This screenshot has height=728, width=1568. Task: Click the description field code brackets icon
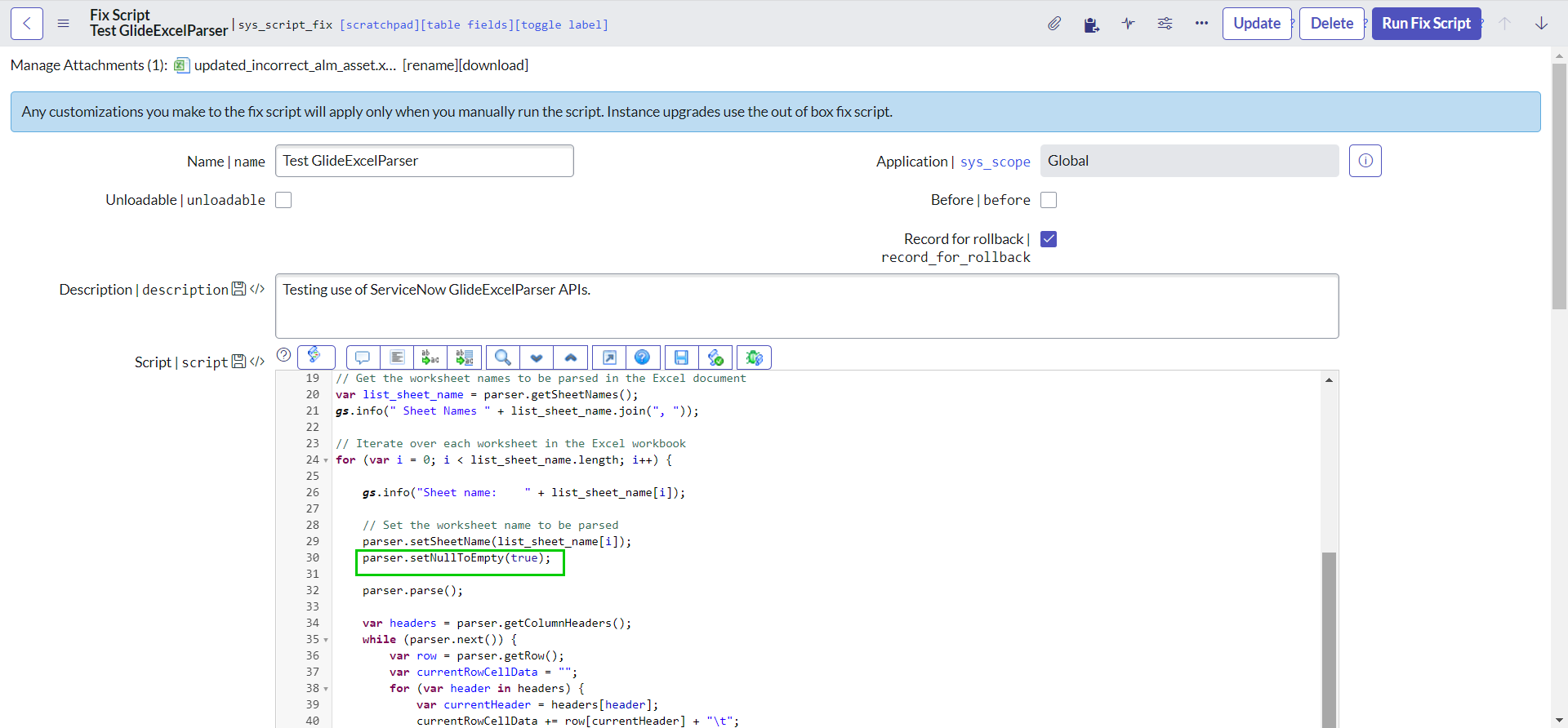(x=257, y=289)
